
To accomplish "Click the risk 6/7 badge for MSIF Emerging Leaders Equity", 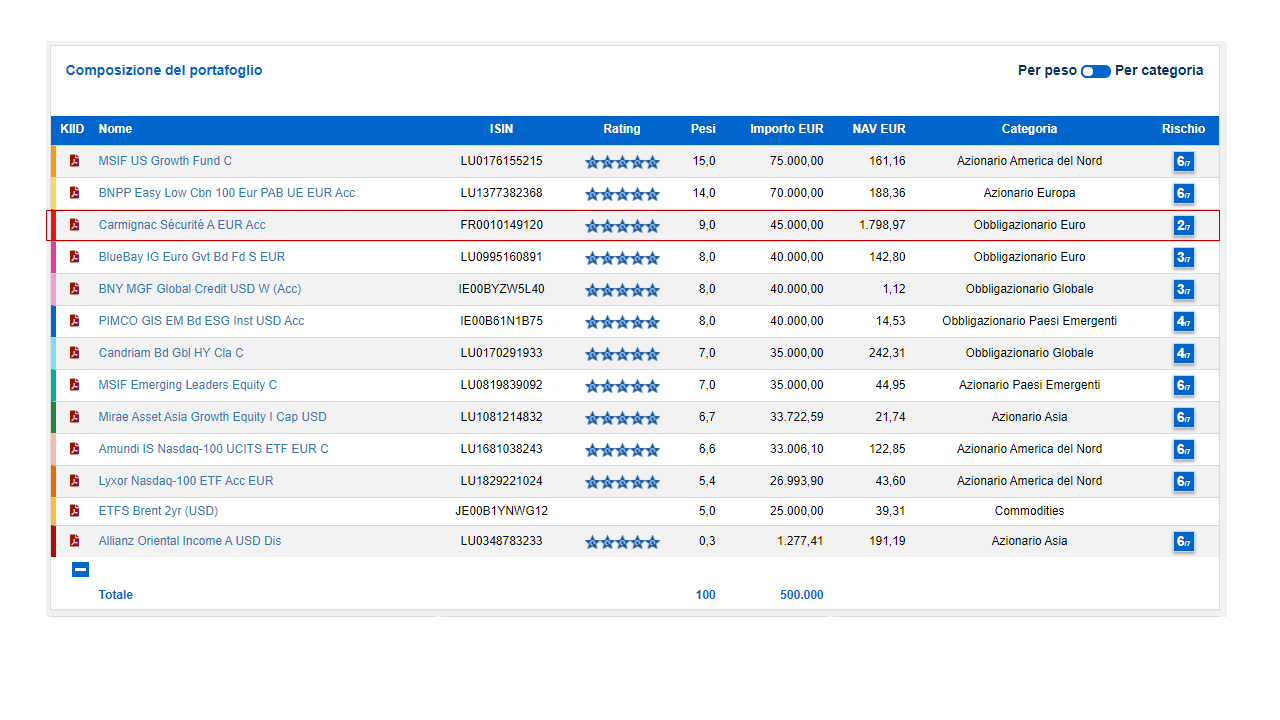I will (1184, 386).
